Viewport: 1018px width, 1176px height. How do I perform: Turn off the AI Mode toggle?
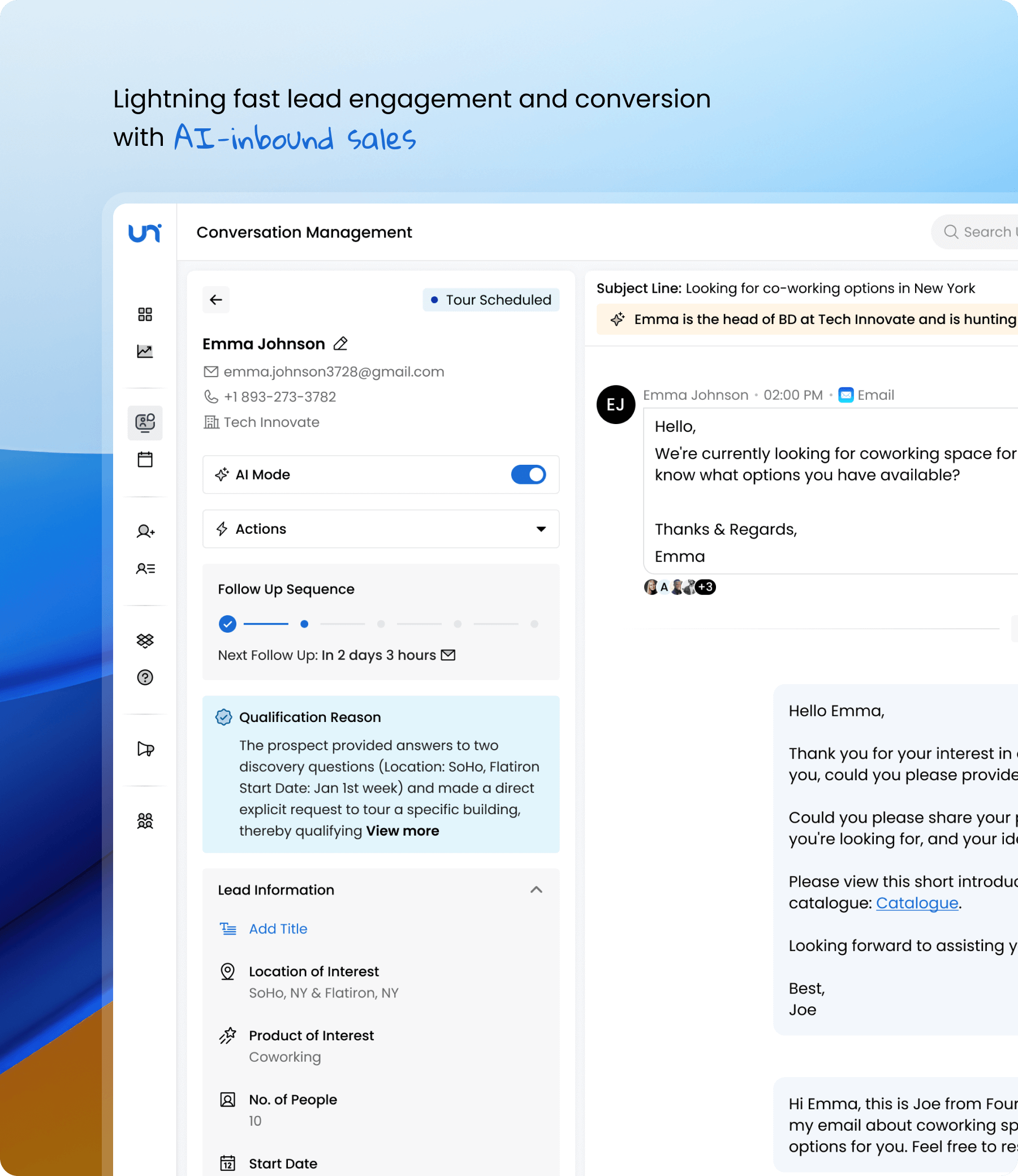point(528,475)
